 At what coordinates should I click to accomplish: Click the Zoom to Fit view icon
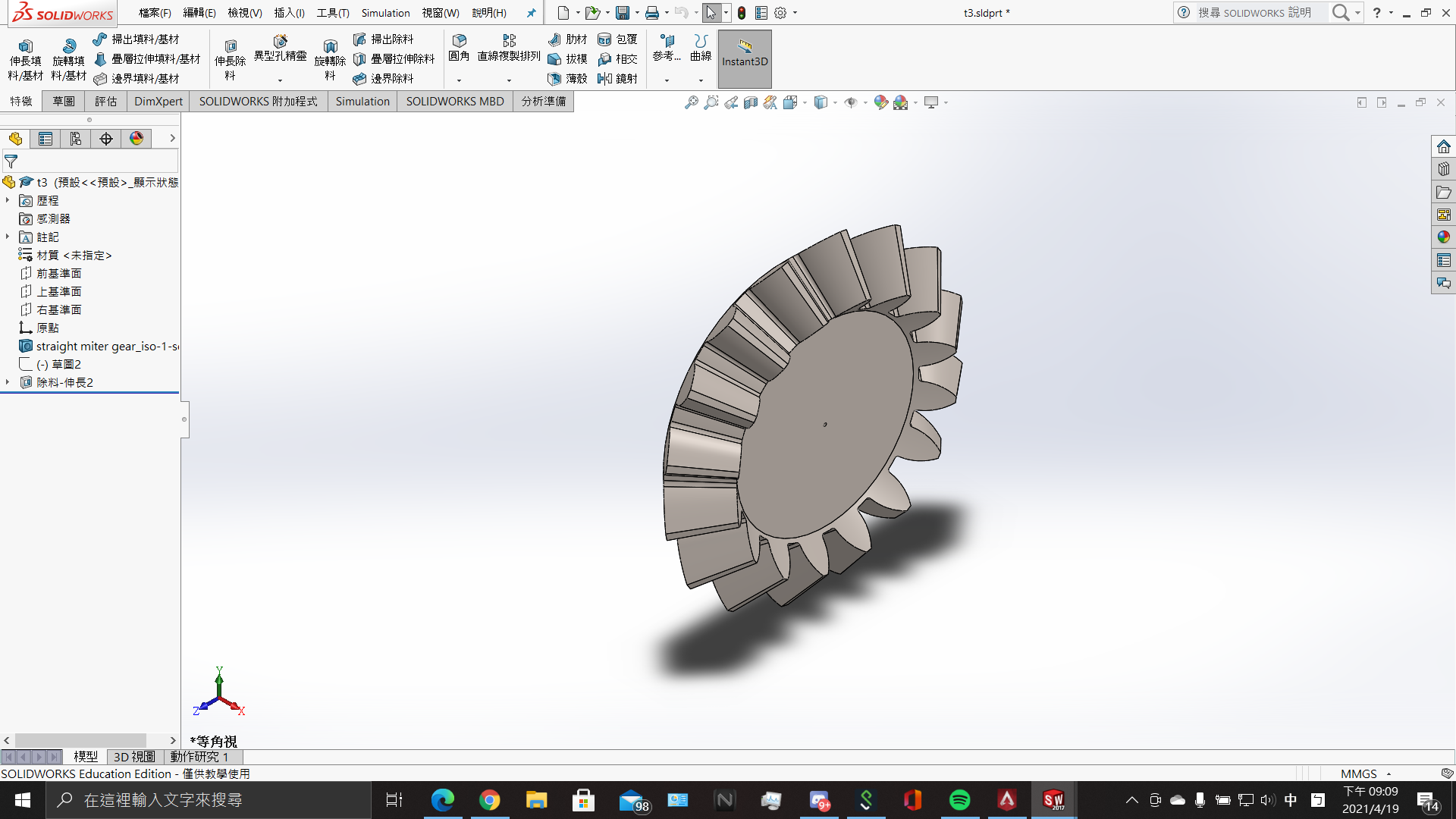(x=691, y=102)
